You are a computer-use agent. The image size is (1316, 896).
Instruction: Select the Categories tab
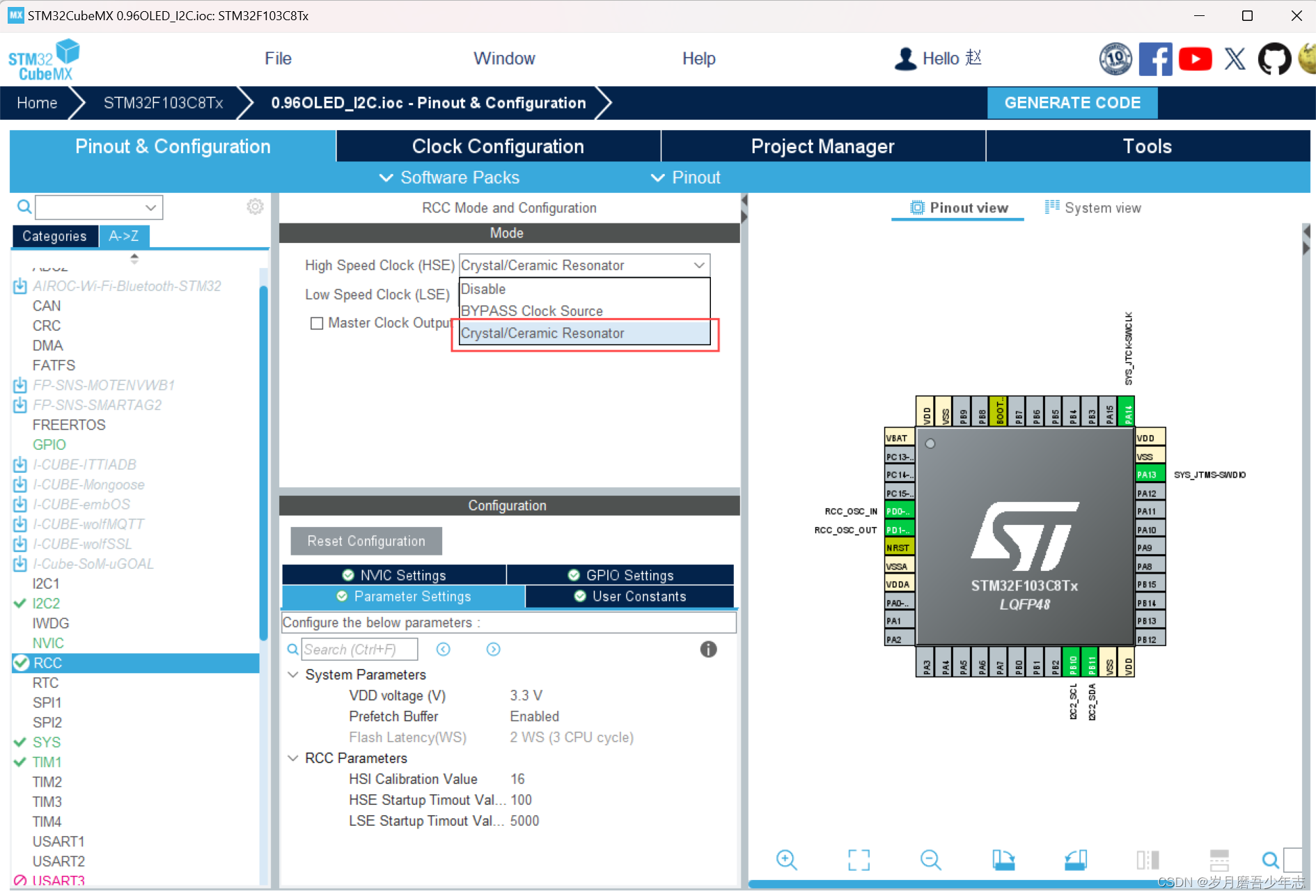55,236
